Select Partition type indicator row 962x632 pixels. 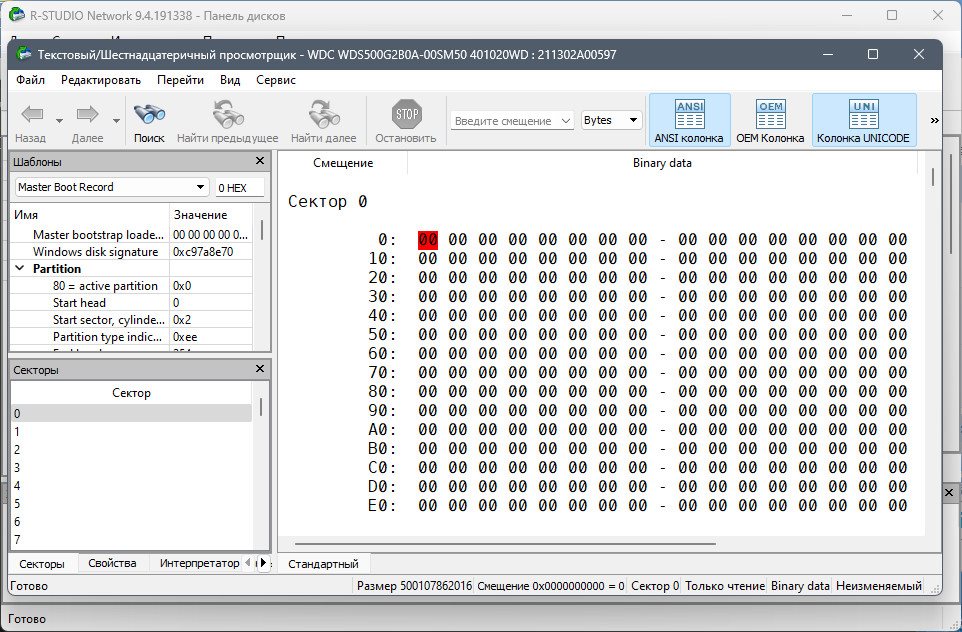point(131,336)
